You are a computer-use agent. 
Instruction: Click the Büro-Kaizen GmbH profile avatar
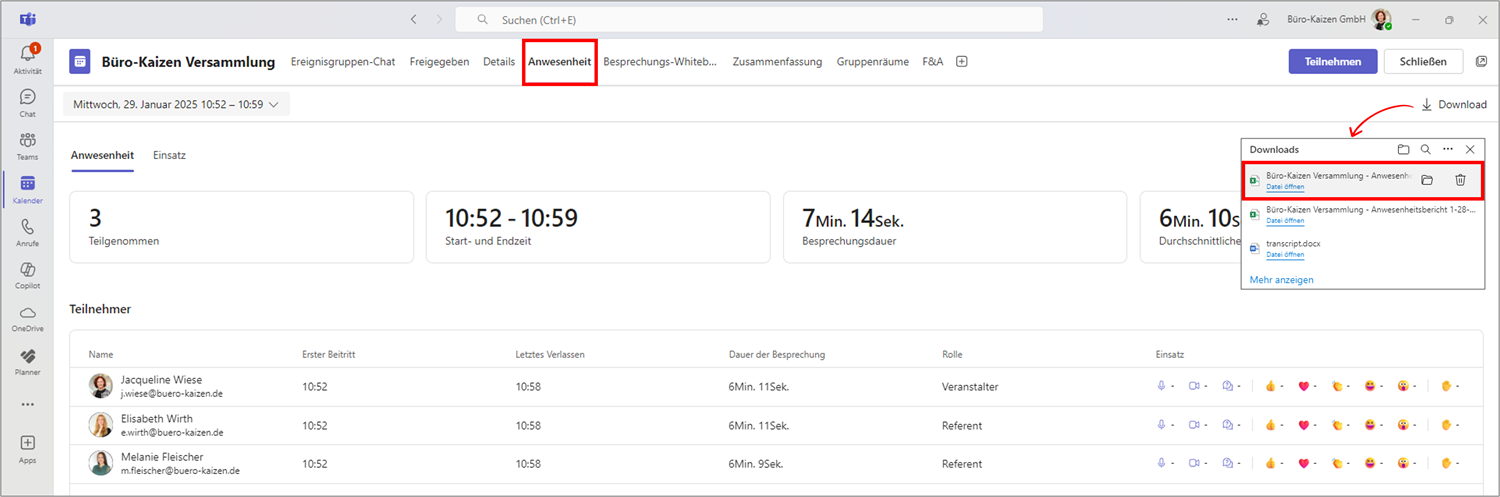pos(1381,19)
